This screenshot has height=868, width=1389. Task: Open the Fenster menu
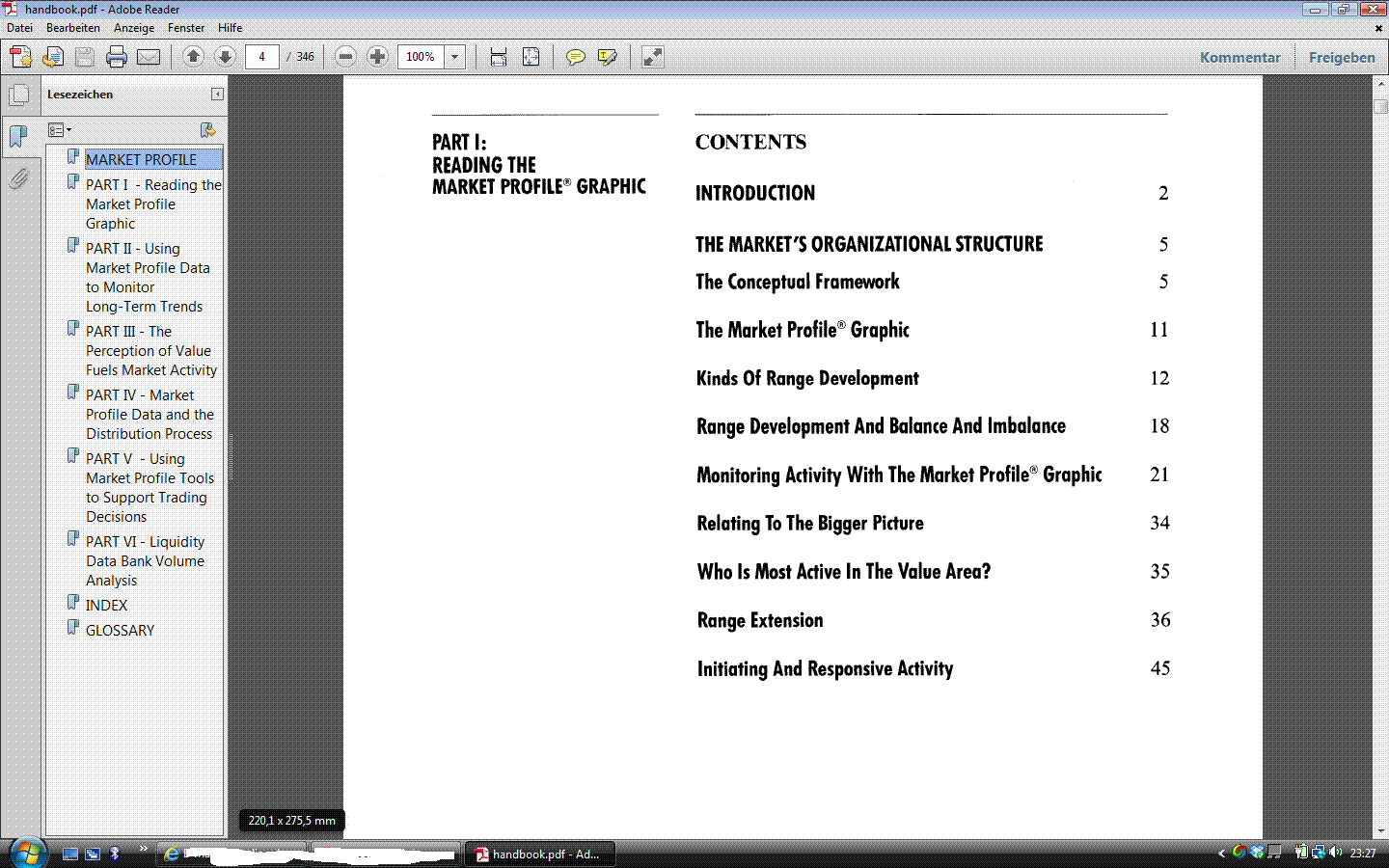coord(186,28)
